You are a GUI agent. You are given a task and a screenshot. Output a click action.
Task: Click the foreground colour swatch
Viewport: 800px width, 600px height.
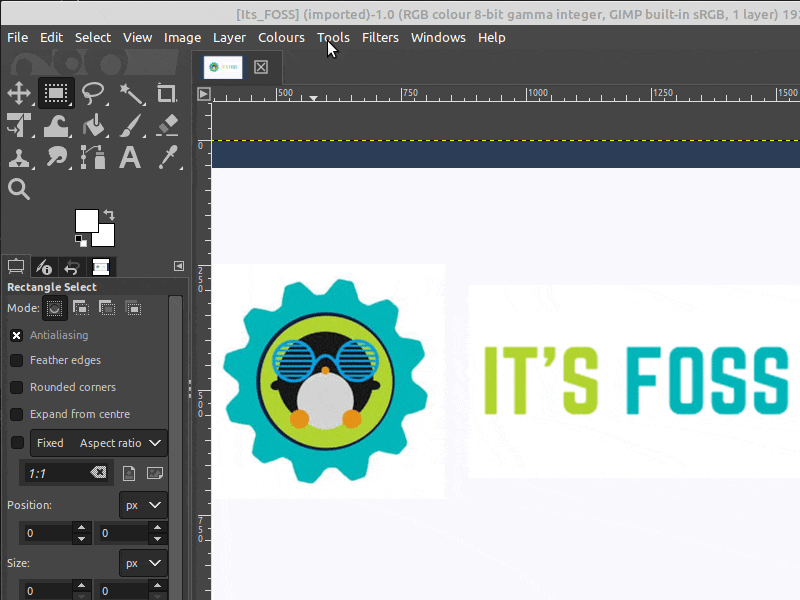coord(86,220)
